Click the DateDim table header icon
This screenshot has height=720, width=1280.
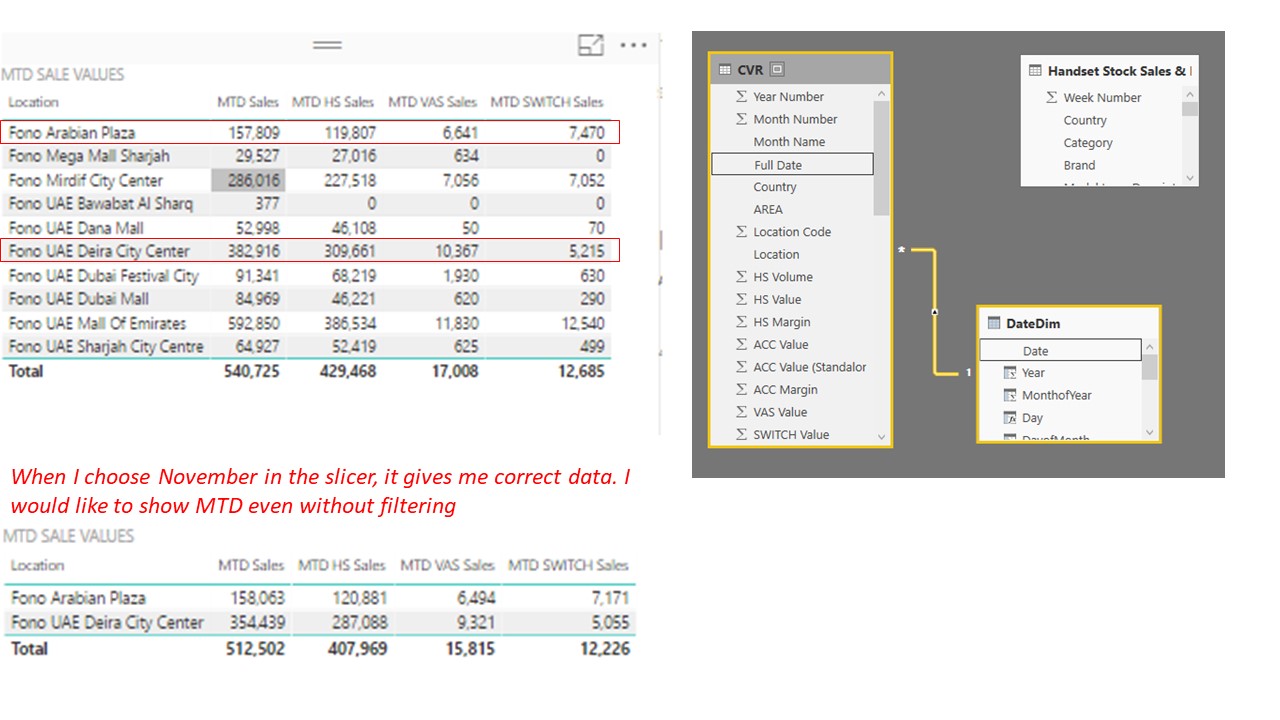[993, 323]
